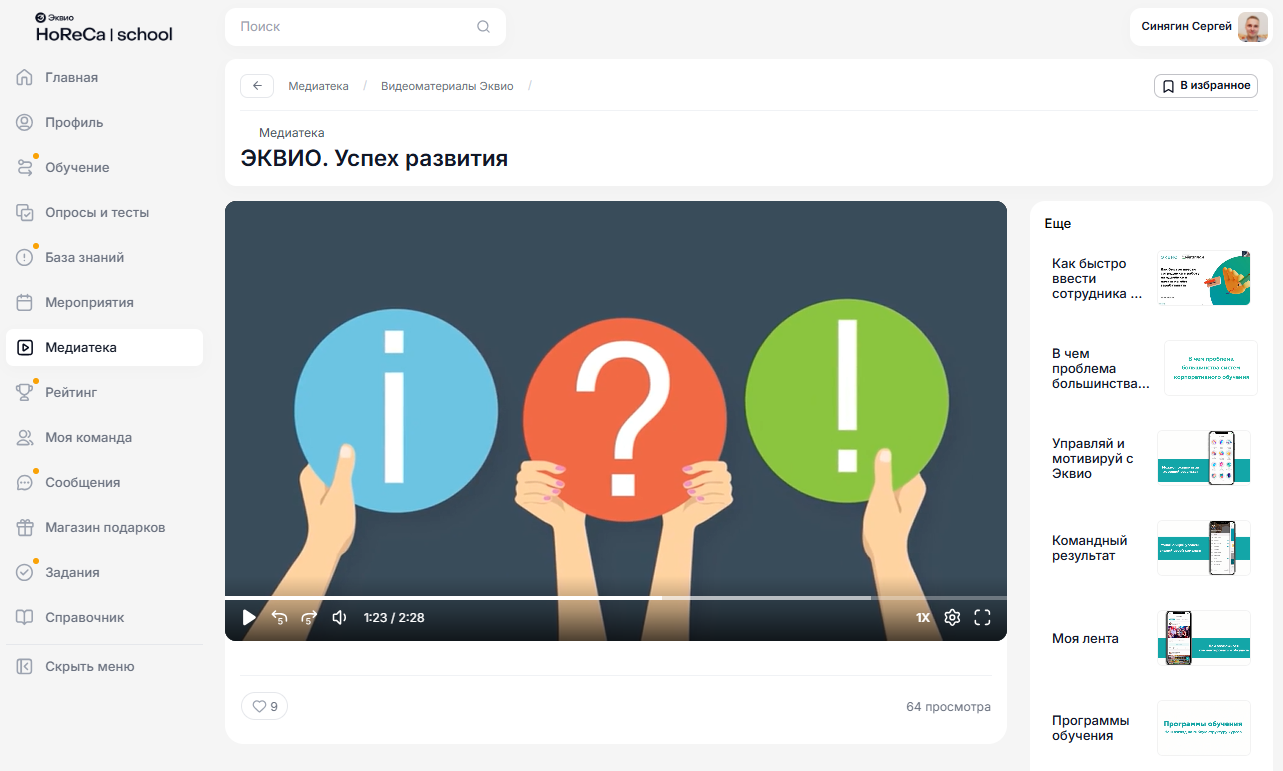This screenshot has height=771, width=1283.
Task: Open the Главная menu item
Action: (104, 78)
